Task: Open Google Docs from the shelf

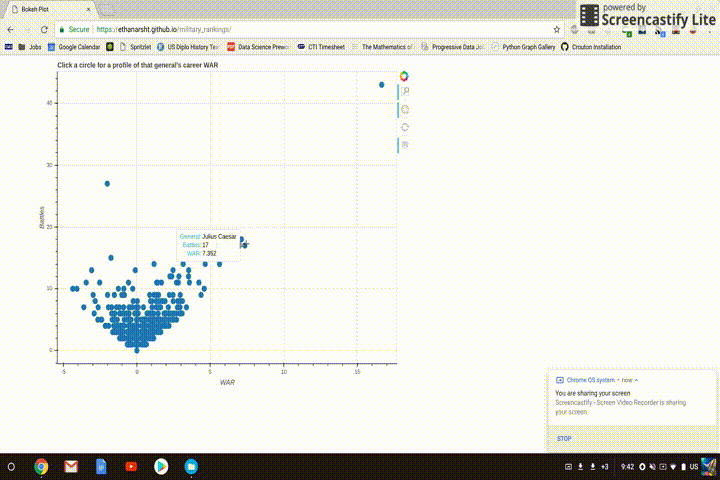Action: pos(101,467)
